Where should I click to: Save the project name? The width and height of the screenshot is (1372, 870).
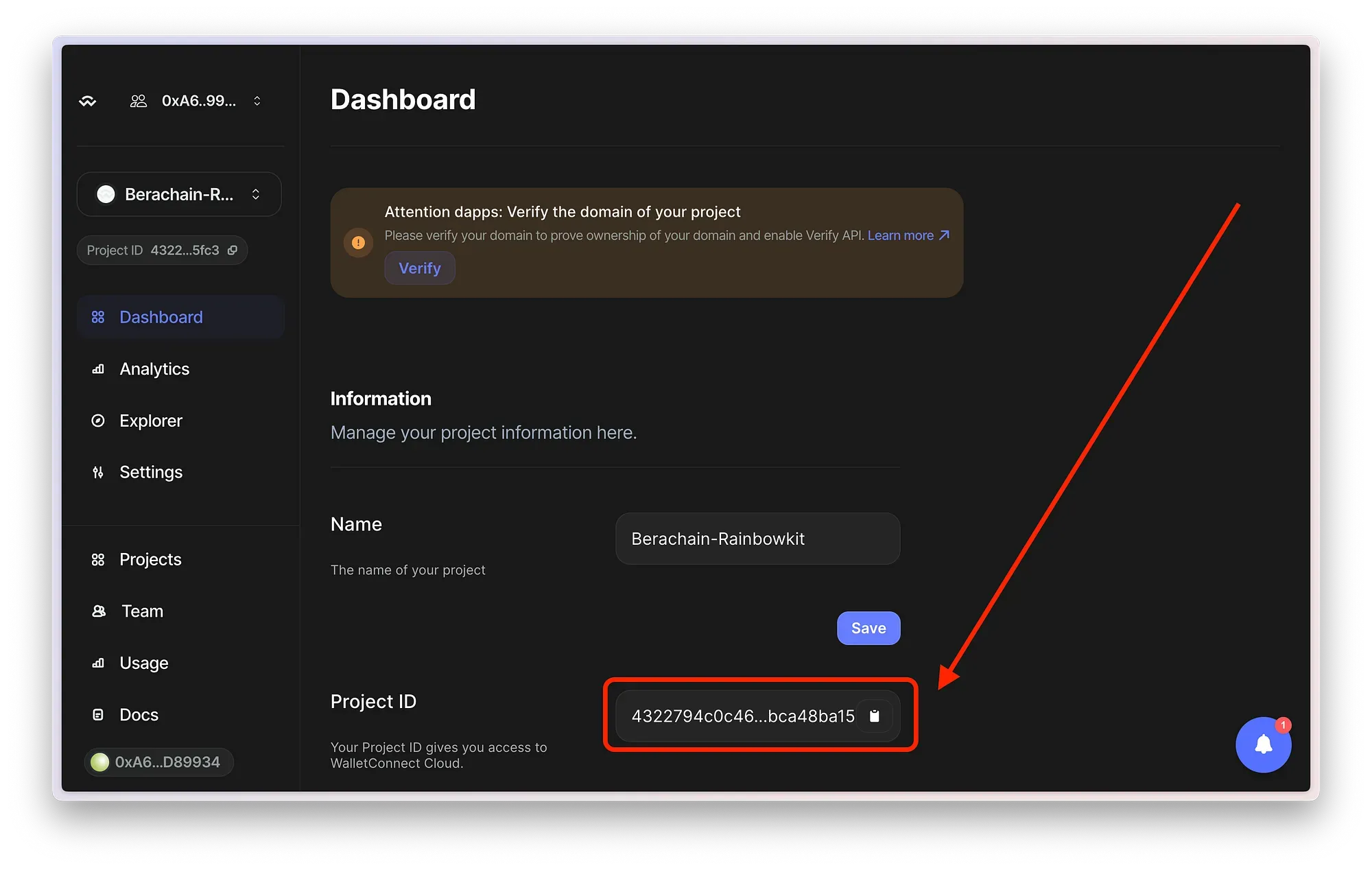(868, 628)
